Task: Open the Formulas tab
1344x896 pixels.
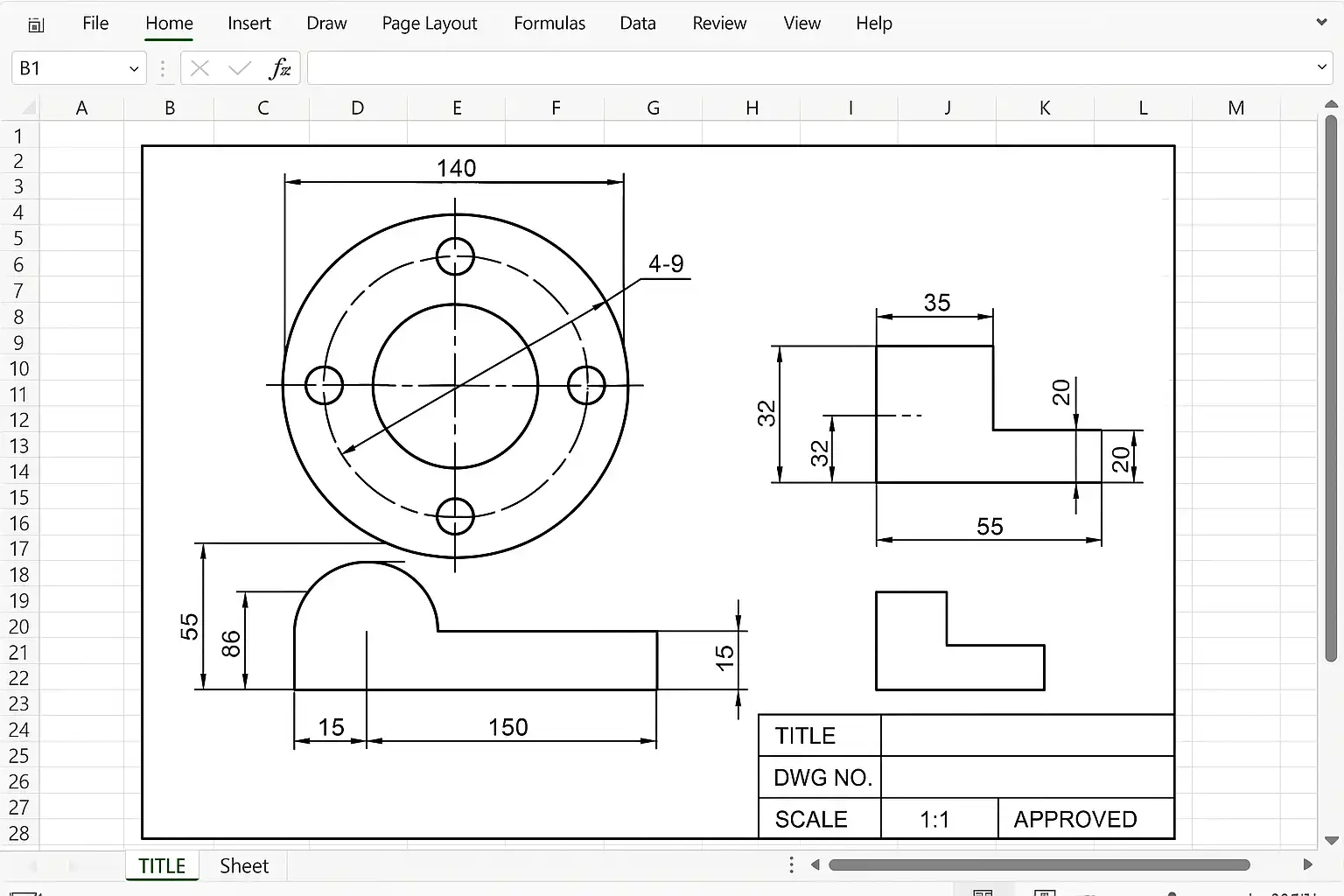Action: coord(549,24)
